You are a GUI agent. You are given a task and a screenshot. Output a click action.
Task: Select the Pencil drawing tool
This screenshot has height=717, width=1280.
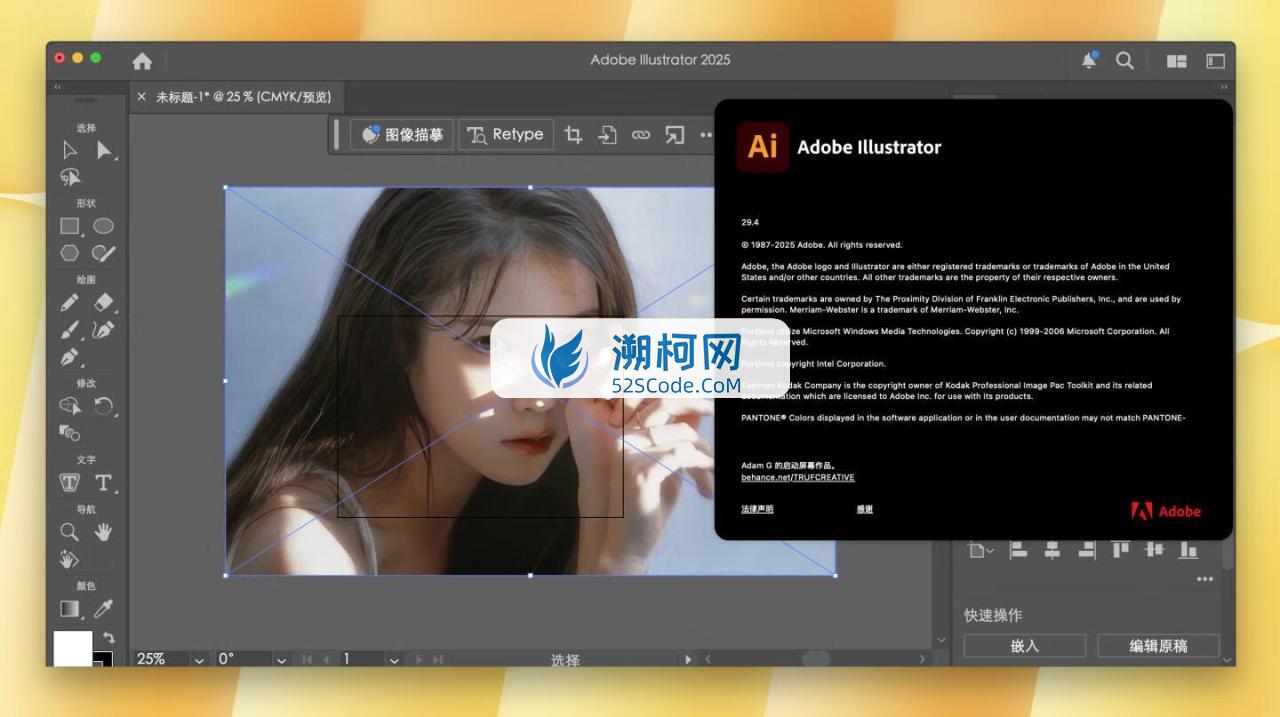coord(70,302)
